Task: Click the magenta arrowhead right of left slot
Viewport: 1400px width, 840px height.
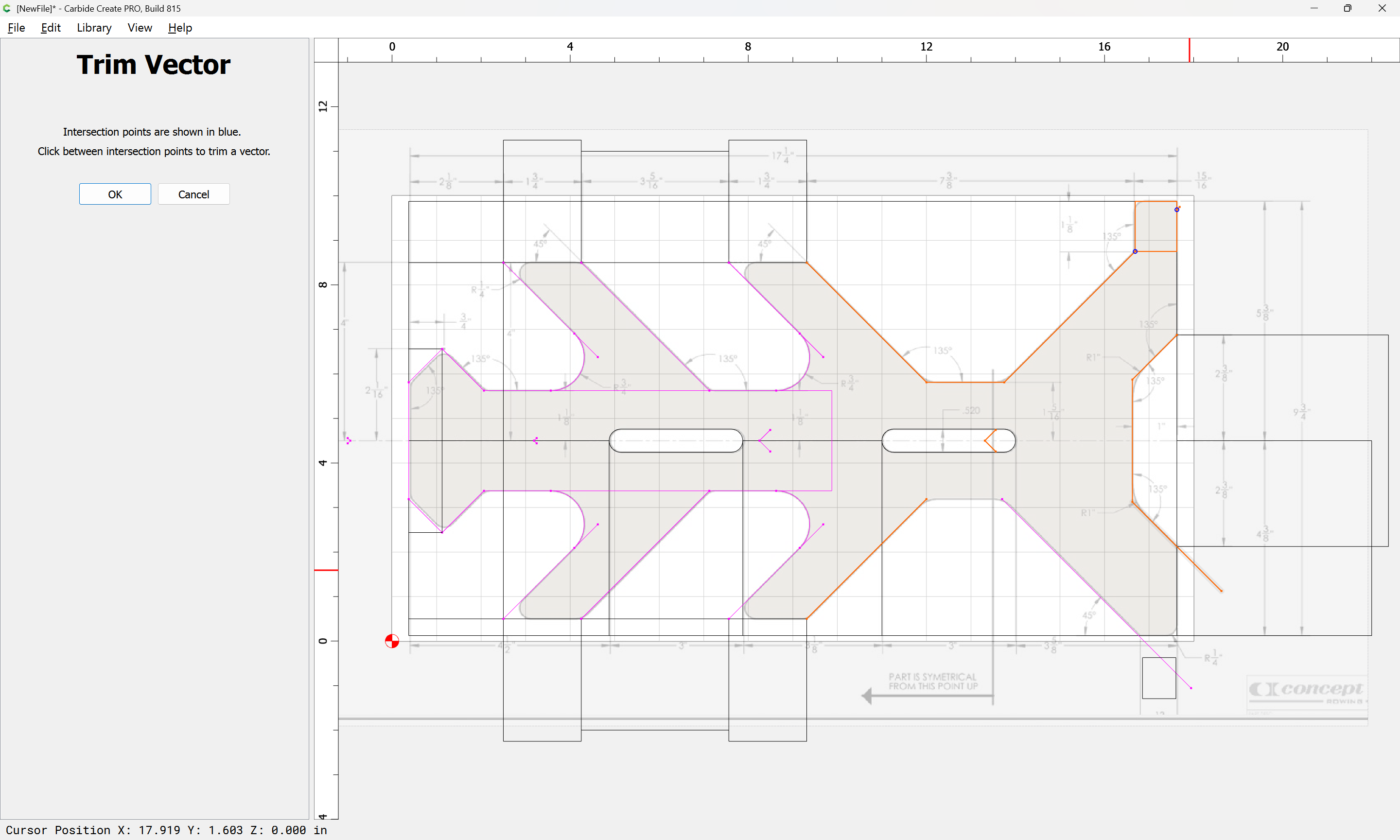Action: 765,440
